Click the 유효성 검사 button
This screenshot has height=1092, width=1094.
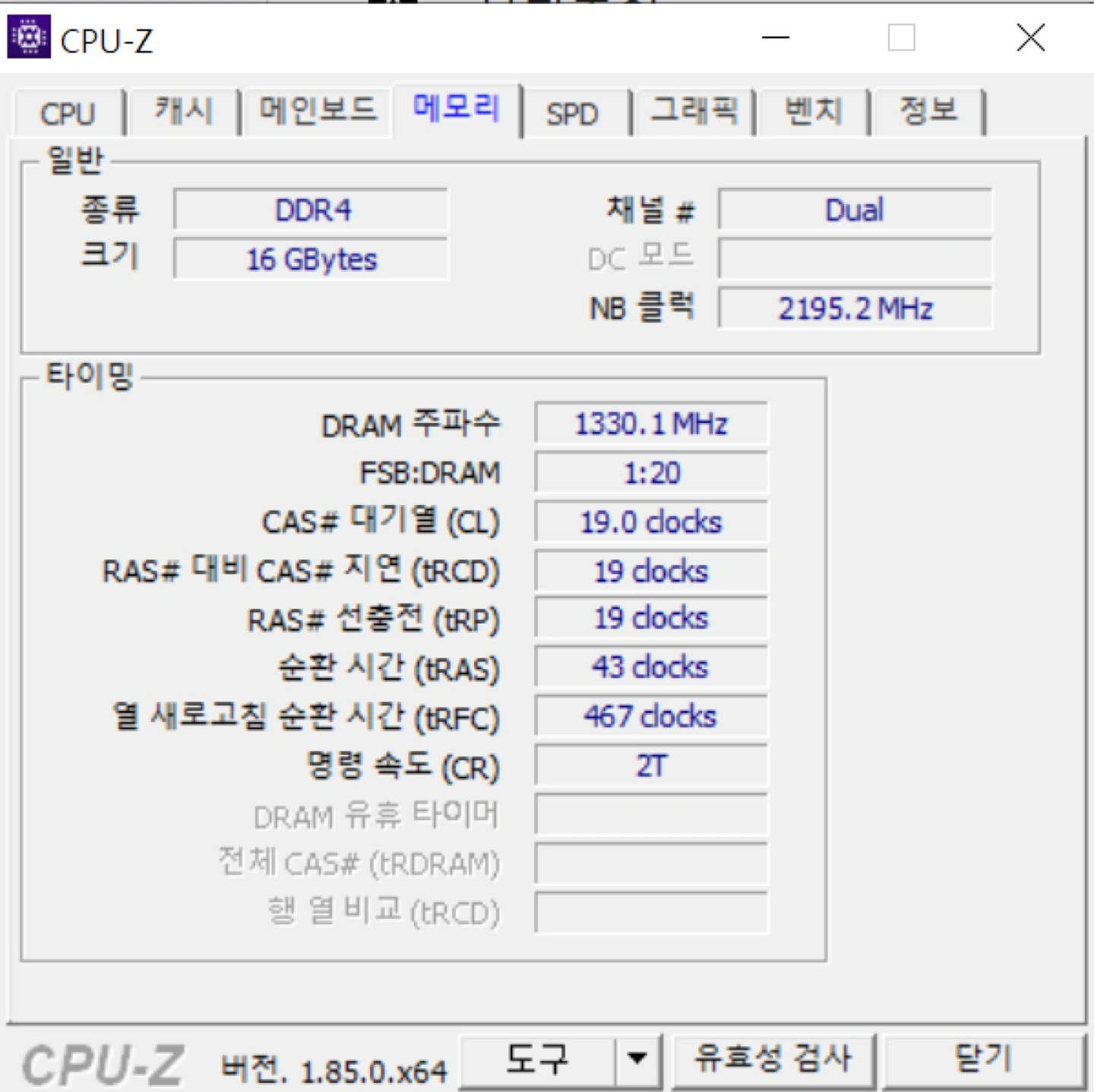click(773, 1059)
